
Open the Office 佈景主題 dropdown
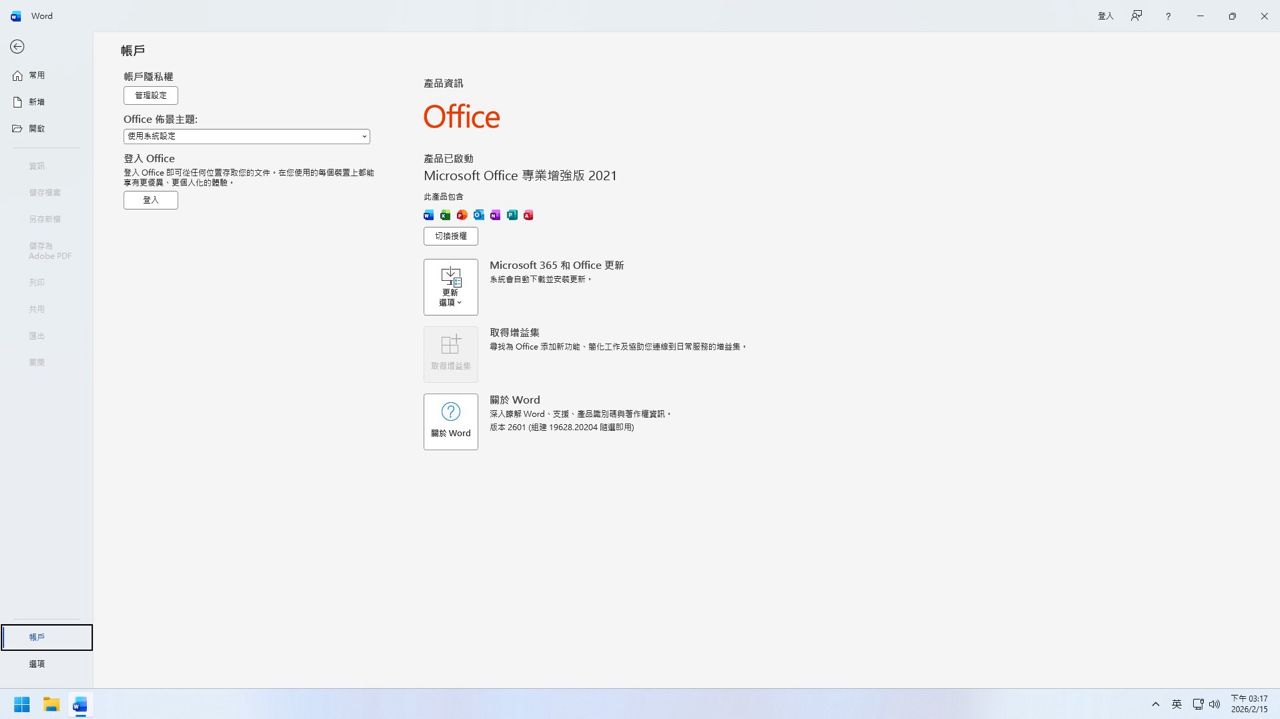tap(246, 136)
